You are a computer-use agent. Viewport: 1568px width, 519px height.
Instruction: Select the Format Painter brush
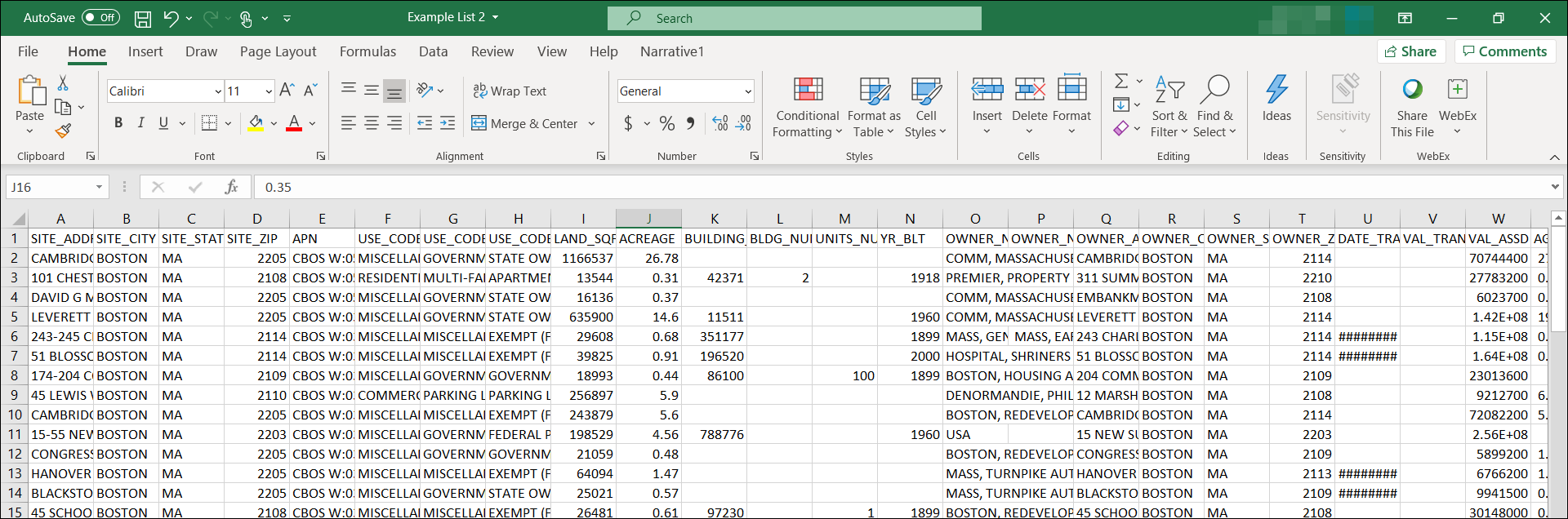63,131
